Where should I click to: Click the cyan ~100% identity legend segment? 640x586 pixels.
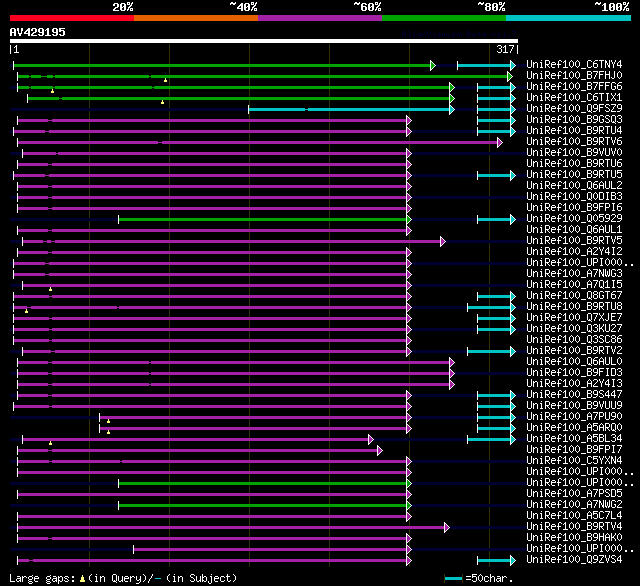pyautogui.click(x=569, y=18)
